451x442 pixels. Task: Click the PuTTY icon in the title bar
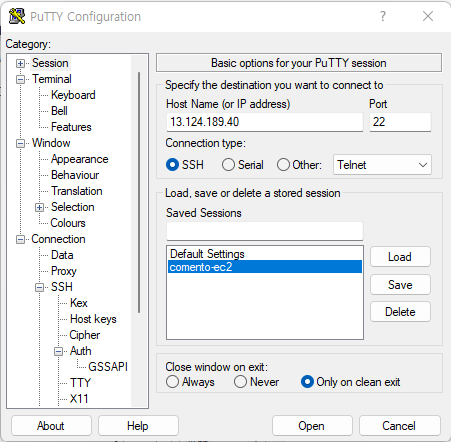[17, 16]
